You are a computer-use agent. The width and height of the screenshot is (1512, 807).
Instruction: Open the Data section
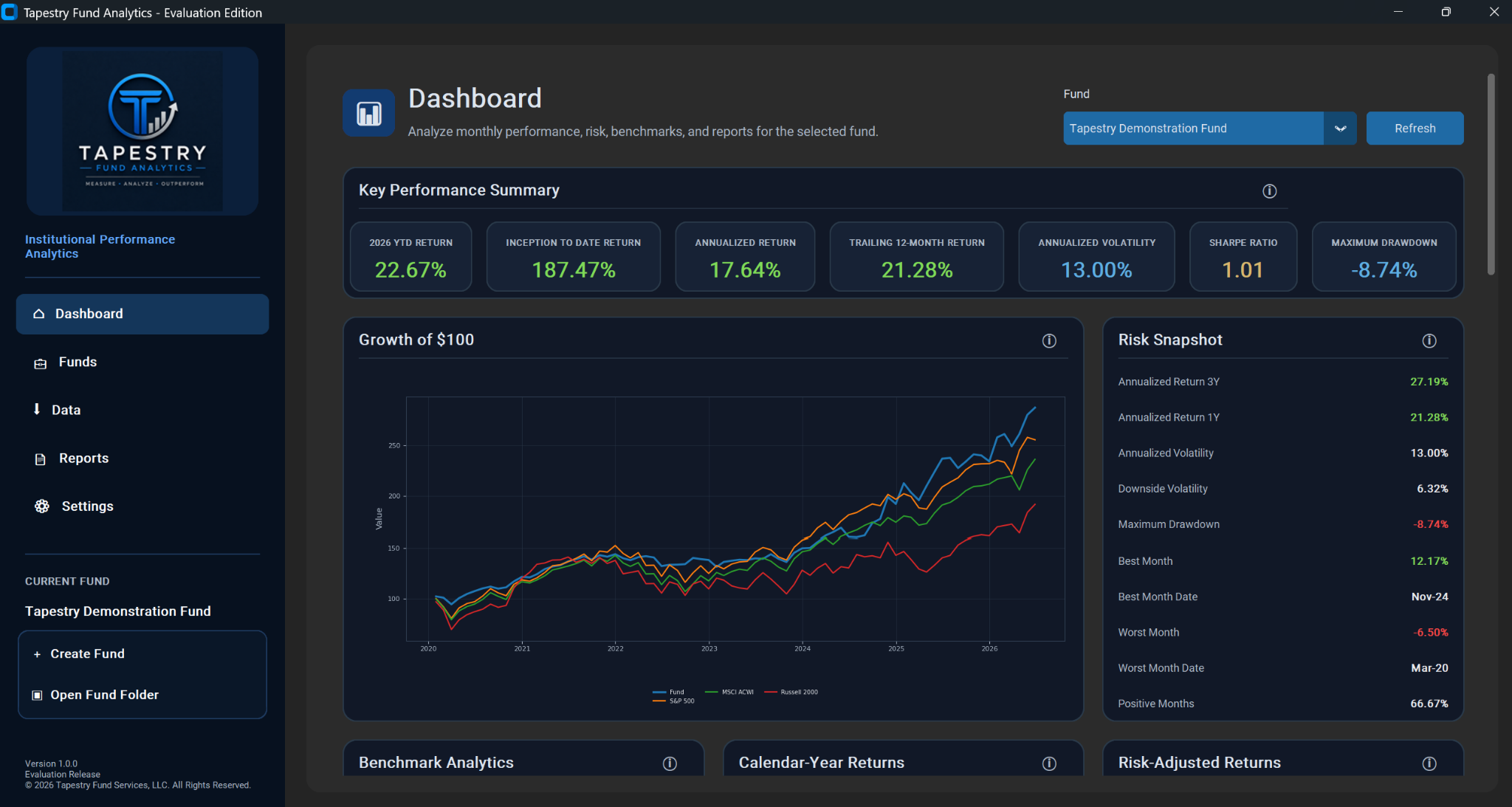[x=142, y=410]
